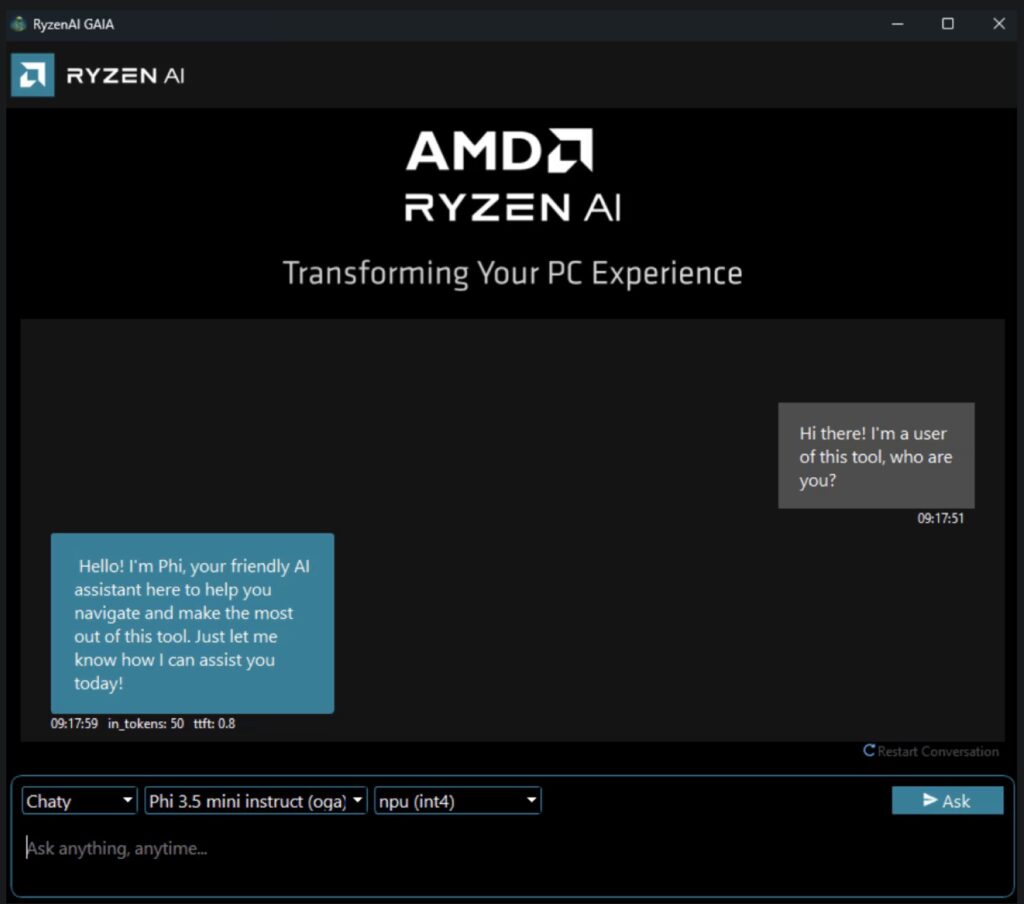This screenshot has height=904, width=1024.
Task: Focus the 'Ask anything, anytime...' input field
Action: tap(500, 849)
